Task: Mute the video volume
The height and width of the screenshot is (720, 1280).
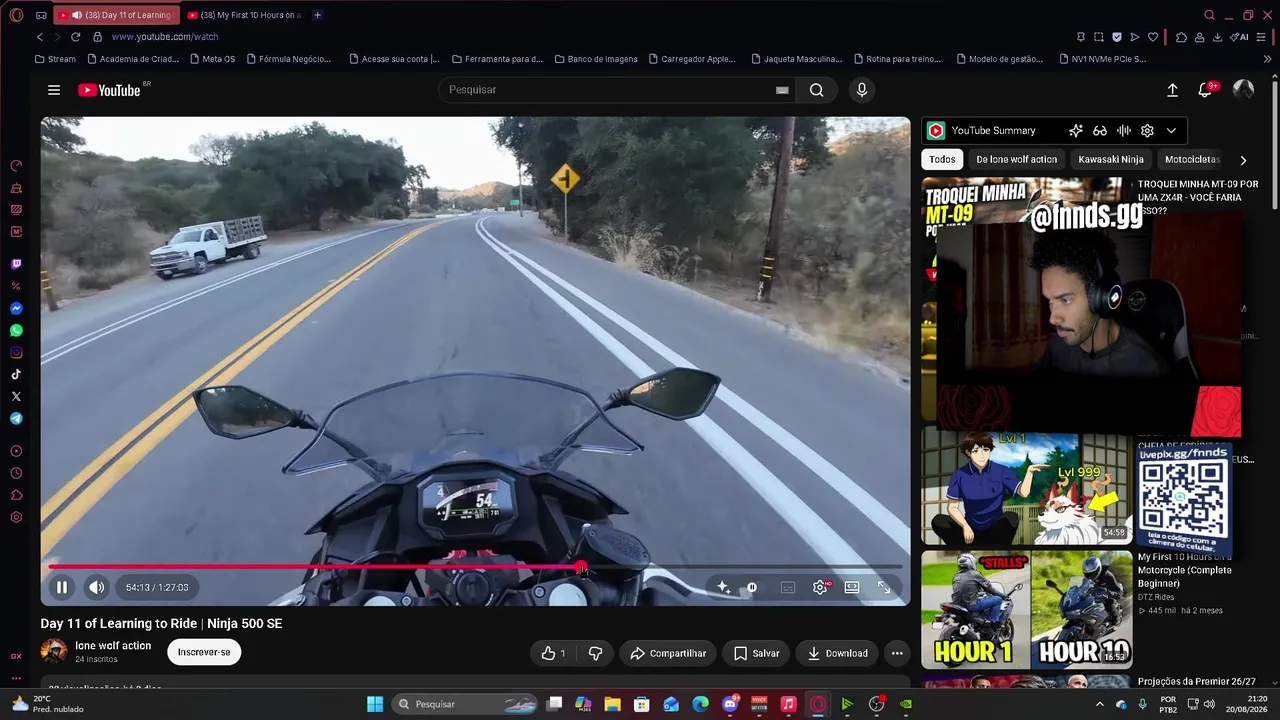Action: coord(96,587)
